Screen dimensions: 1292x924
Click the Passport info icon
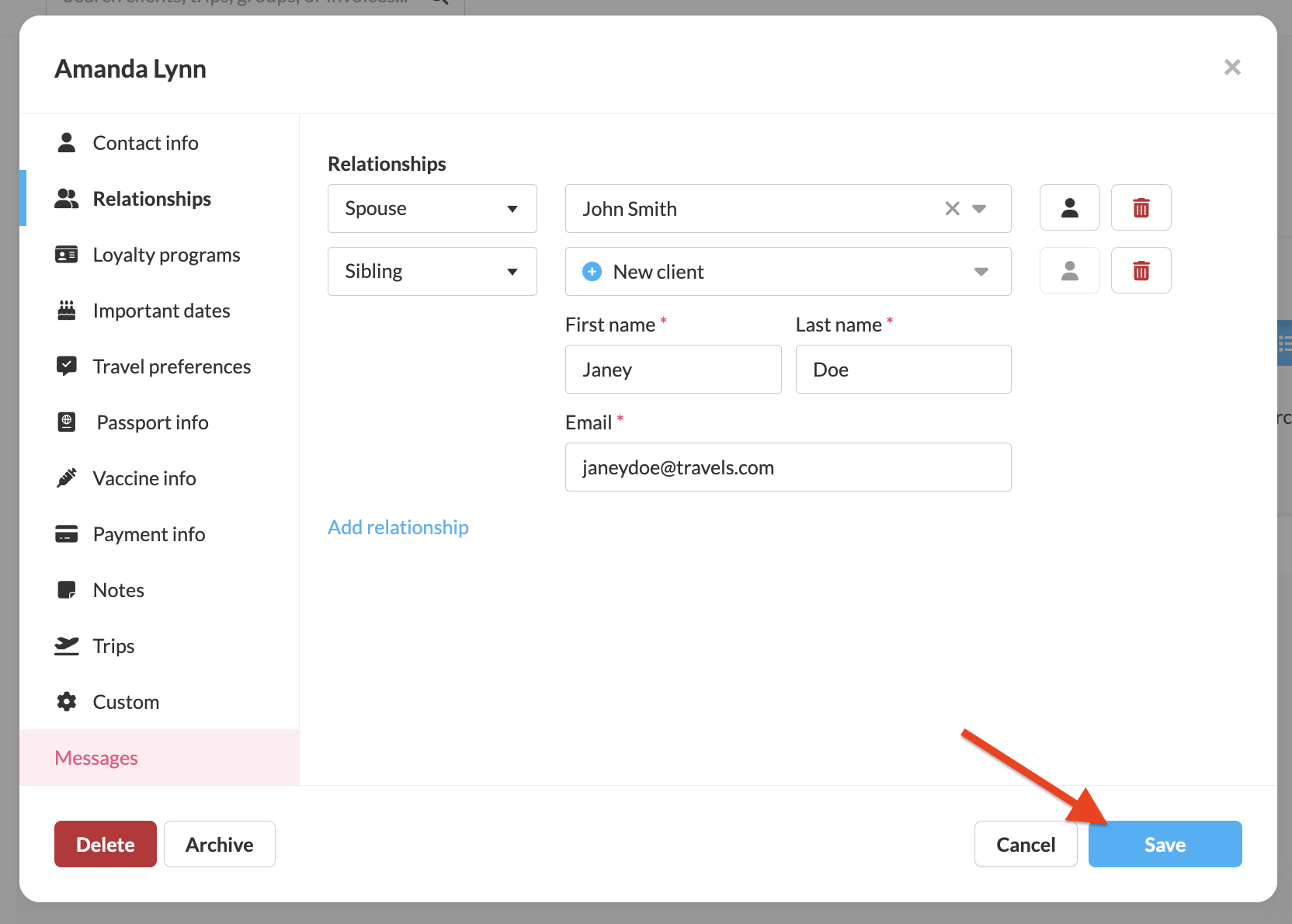coord(67,422)
